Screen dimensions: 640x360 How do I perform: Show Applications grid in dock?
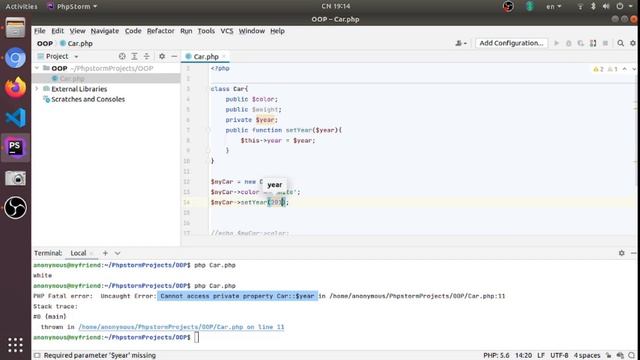(x=15, y=345)
